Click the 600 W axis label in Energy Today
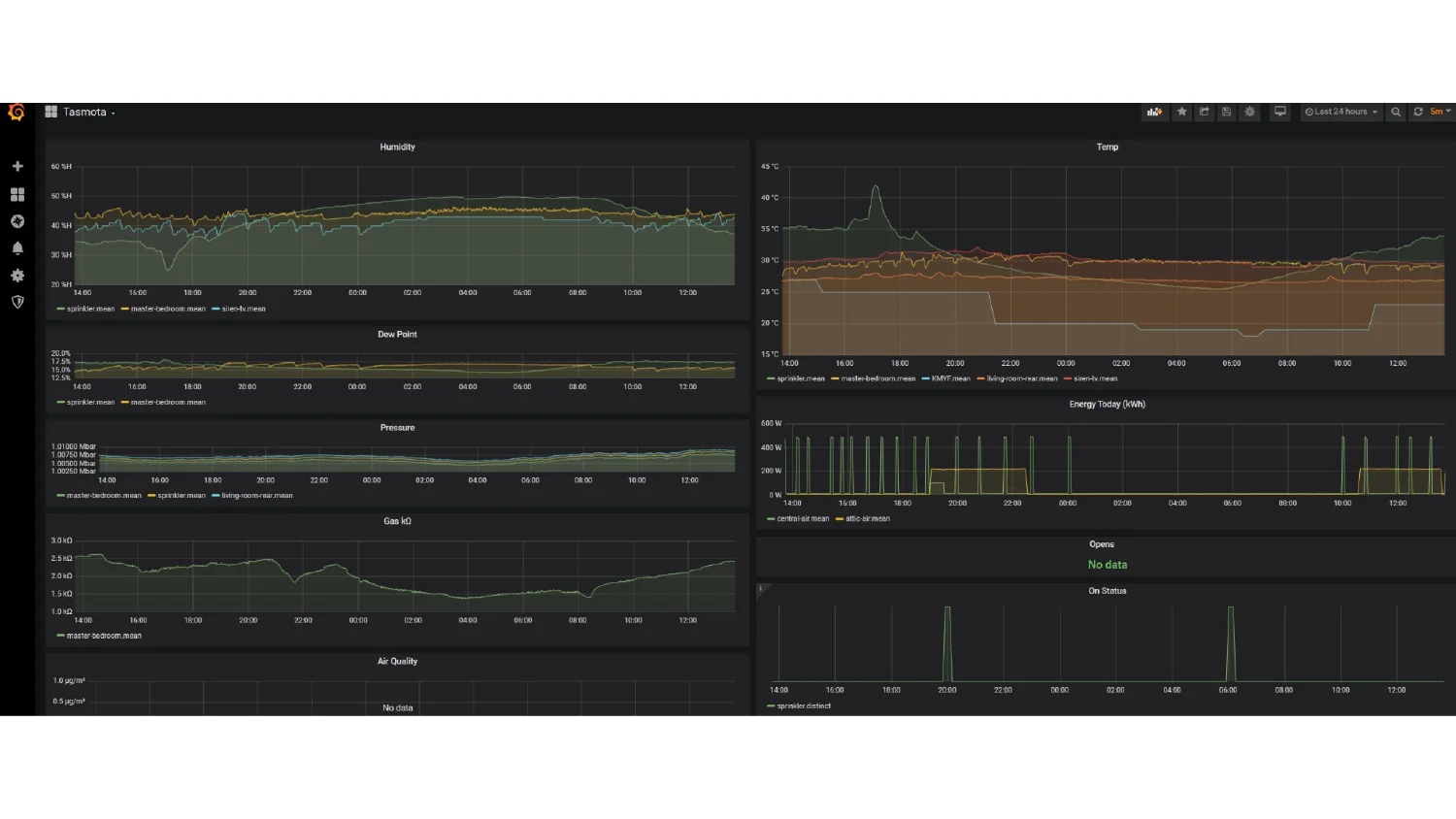Viewport: 1456px width, 819px height. point(772,424)
